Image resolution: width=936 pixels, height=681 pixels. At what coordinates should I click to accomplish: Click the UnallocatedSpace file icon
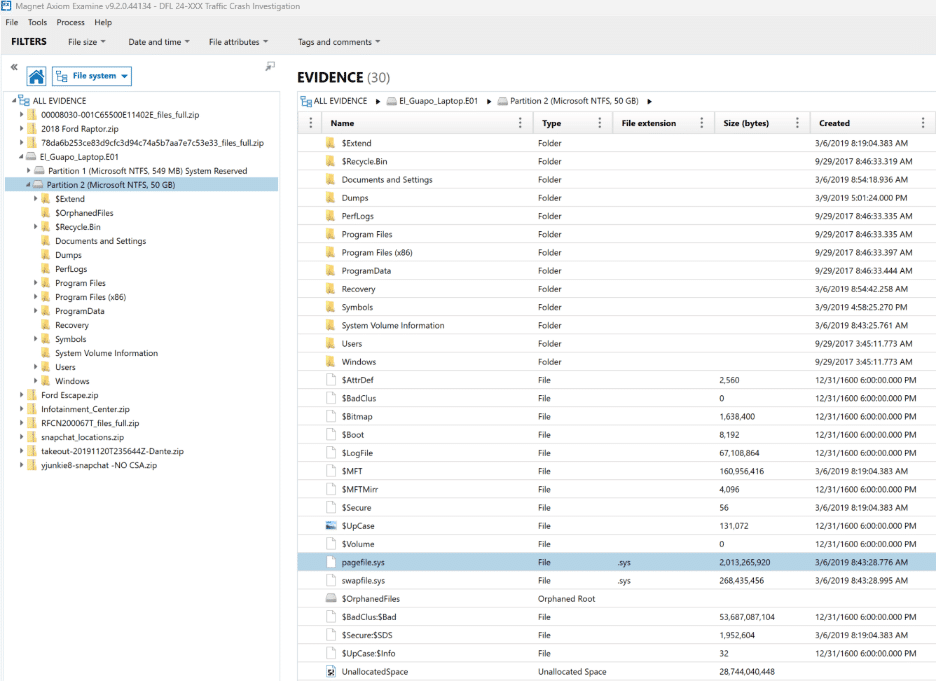click(x=331, y=672)
